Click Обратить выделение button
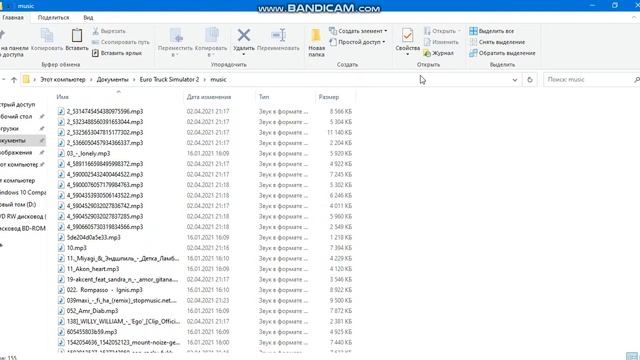The height and width of the screenshot is (360, 640). pyautogui.click(x=502, y=53)
